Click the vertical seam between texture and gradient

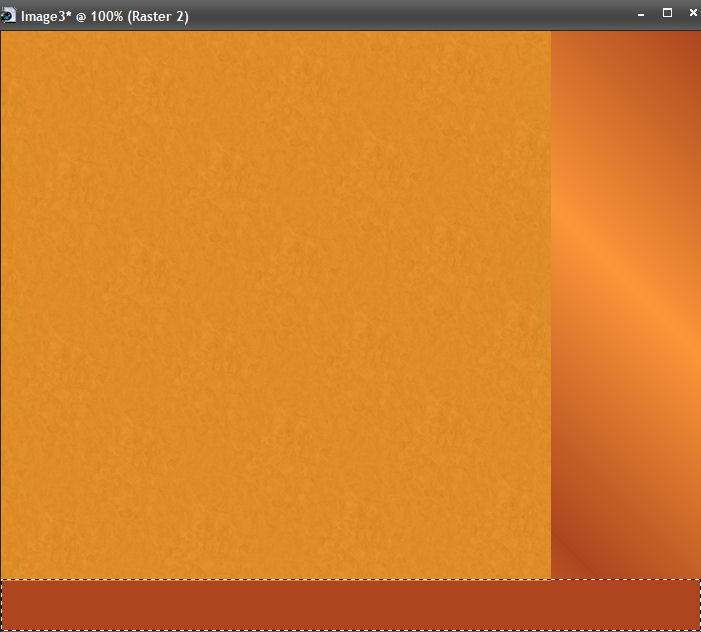(551, 300)
